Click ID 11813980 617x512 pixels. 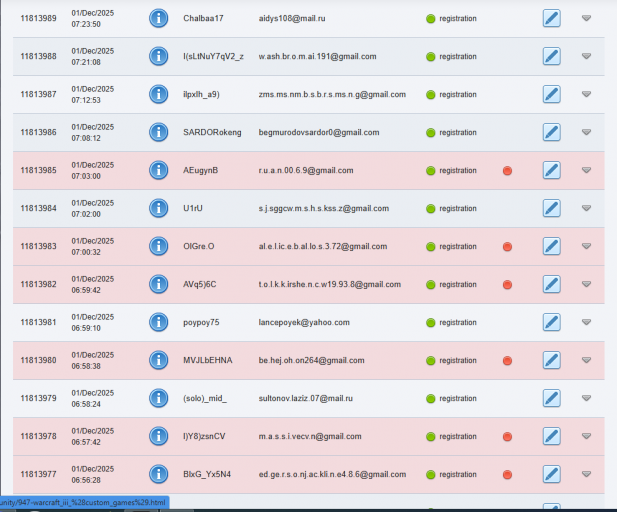pyautogui.click(x=38, y=360)
